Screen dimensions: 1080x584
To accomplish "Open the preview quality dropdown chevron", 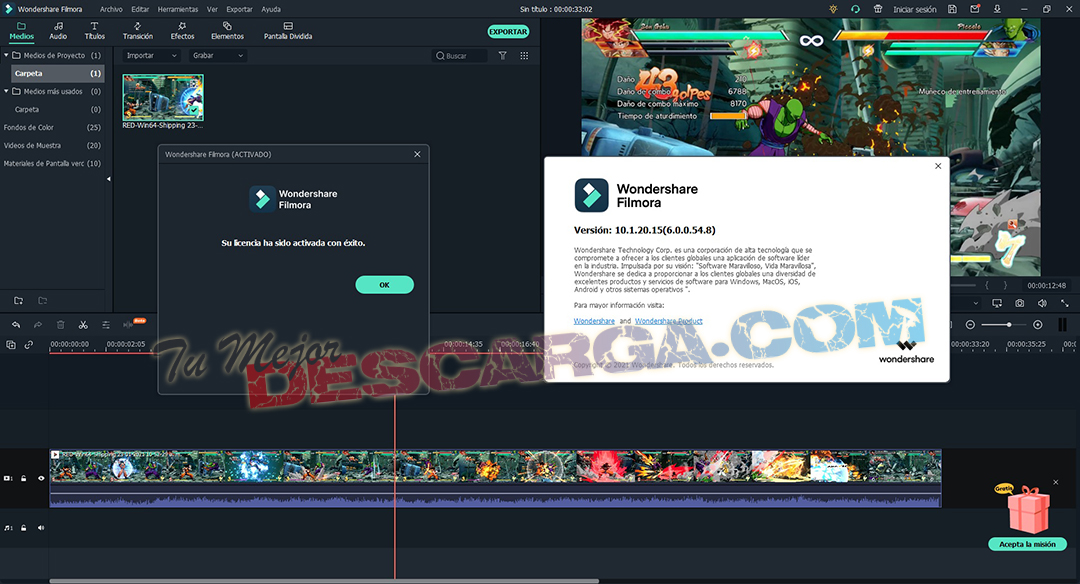I will tap(975, 303).
